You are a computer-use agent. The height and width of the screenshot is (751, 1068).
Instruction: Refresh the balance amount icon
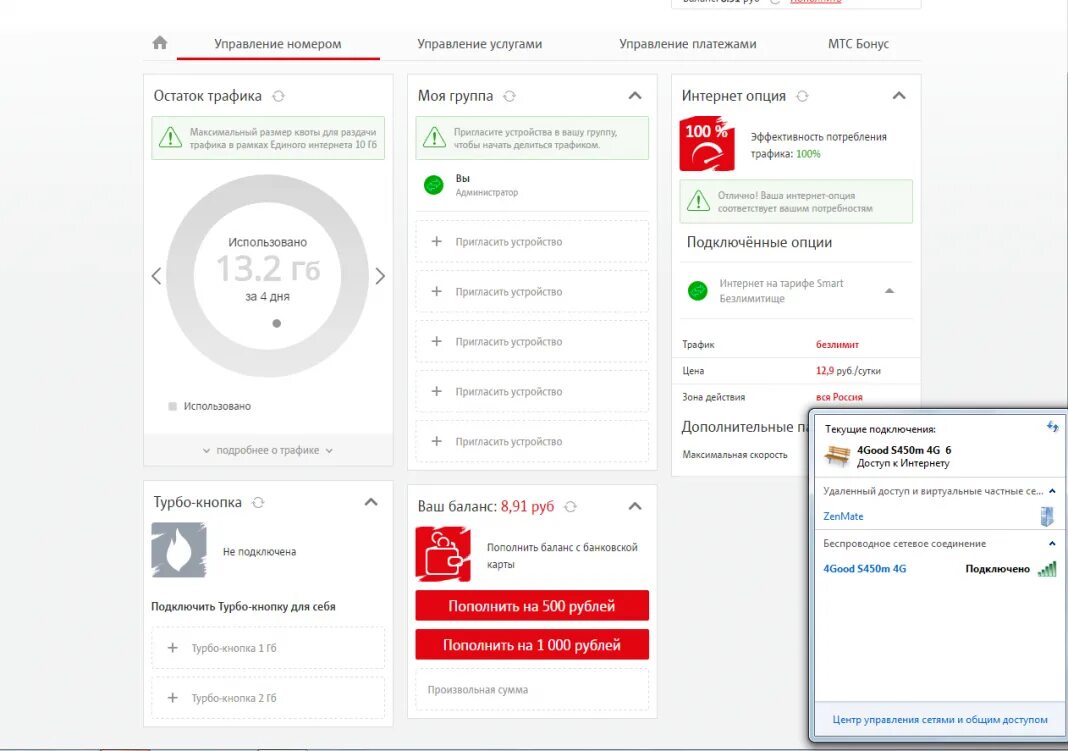pyautogui.click(x=571, y=507)
